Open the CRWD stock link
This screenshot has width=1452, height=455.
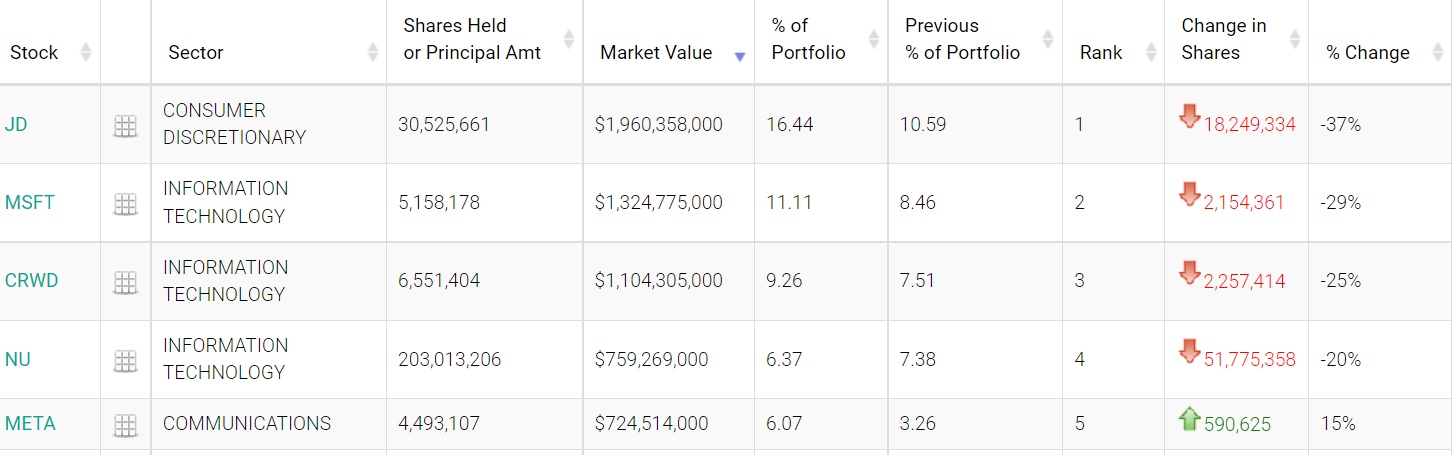[32, 280]
